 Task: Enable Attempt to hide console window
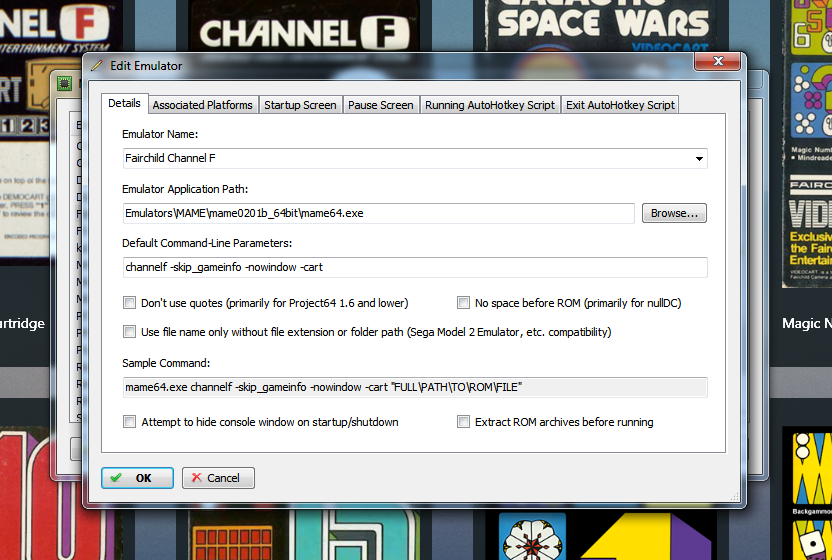click(x=129, y=422)
